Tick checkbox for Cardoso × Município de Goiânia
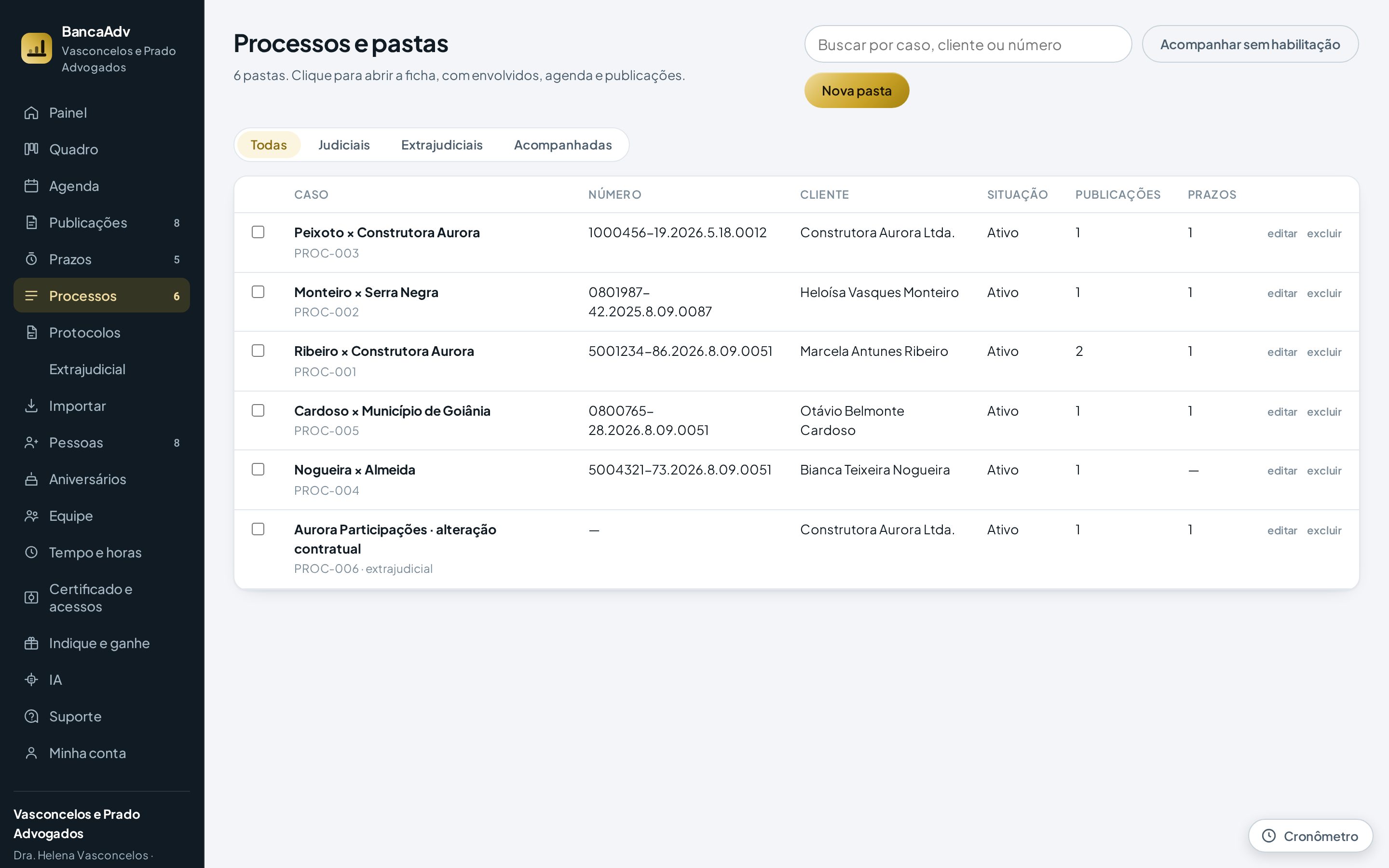This screenshot has width=1389, height=868. [259, 410]
